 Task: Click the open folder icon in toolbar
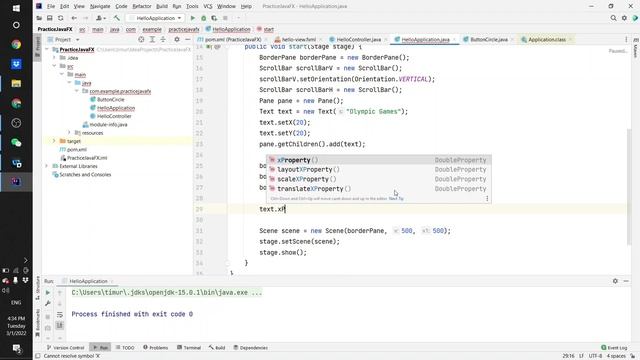tap(39, 18)
